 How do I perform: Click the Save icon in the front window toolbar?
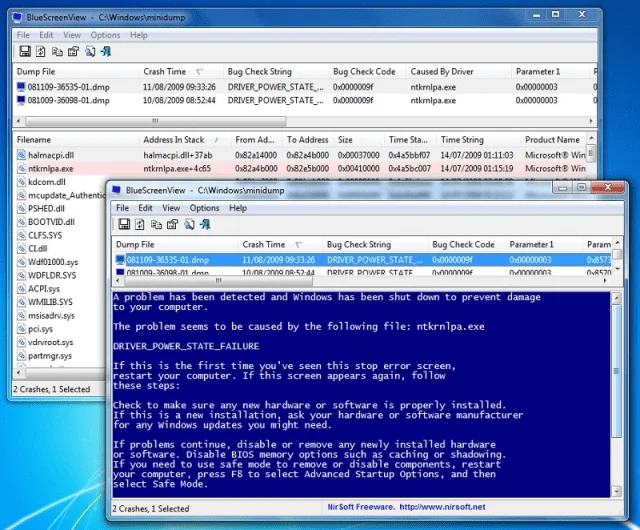(x=123, y=226)
